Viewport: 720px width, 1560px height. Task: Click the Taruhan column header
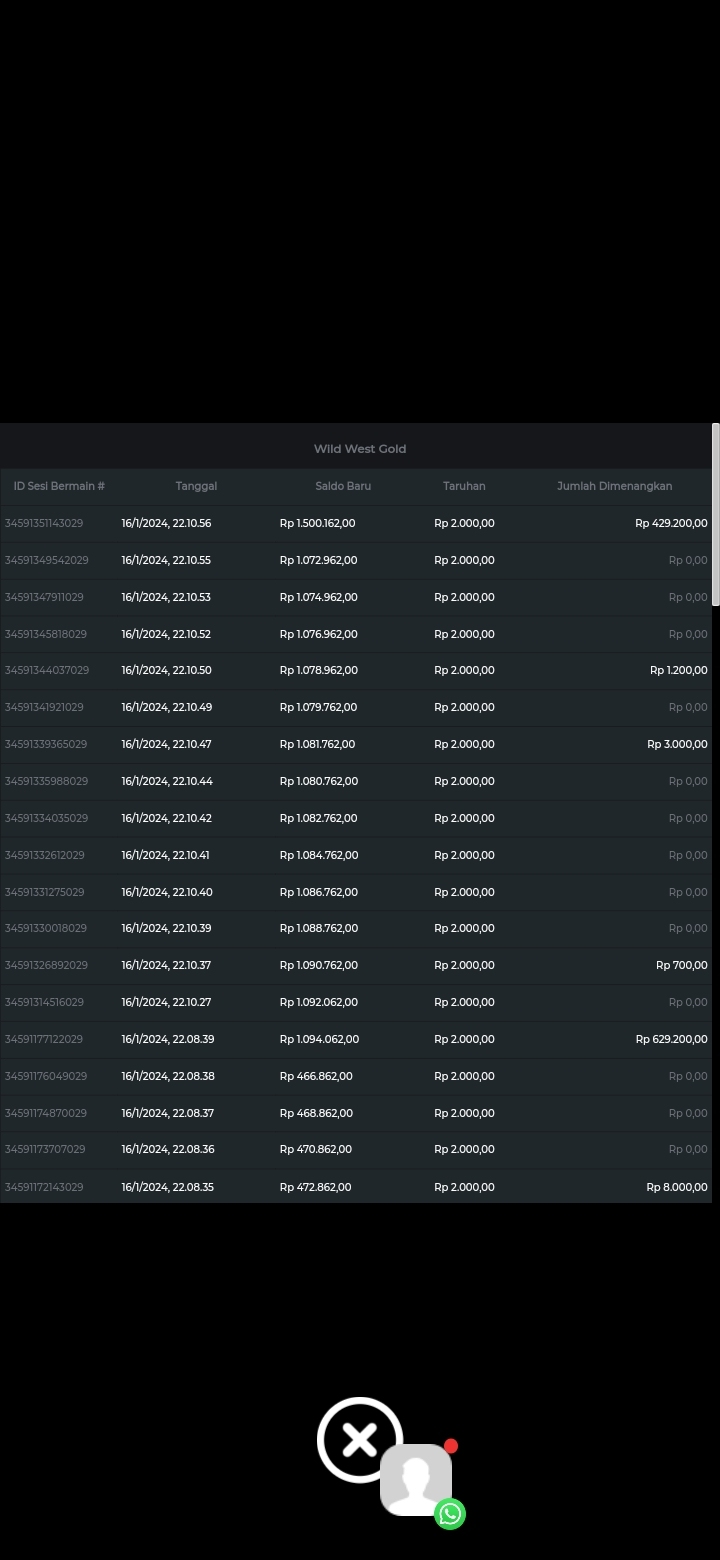click(x=464, y=486)
